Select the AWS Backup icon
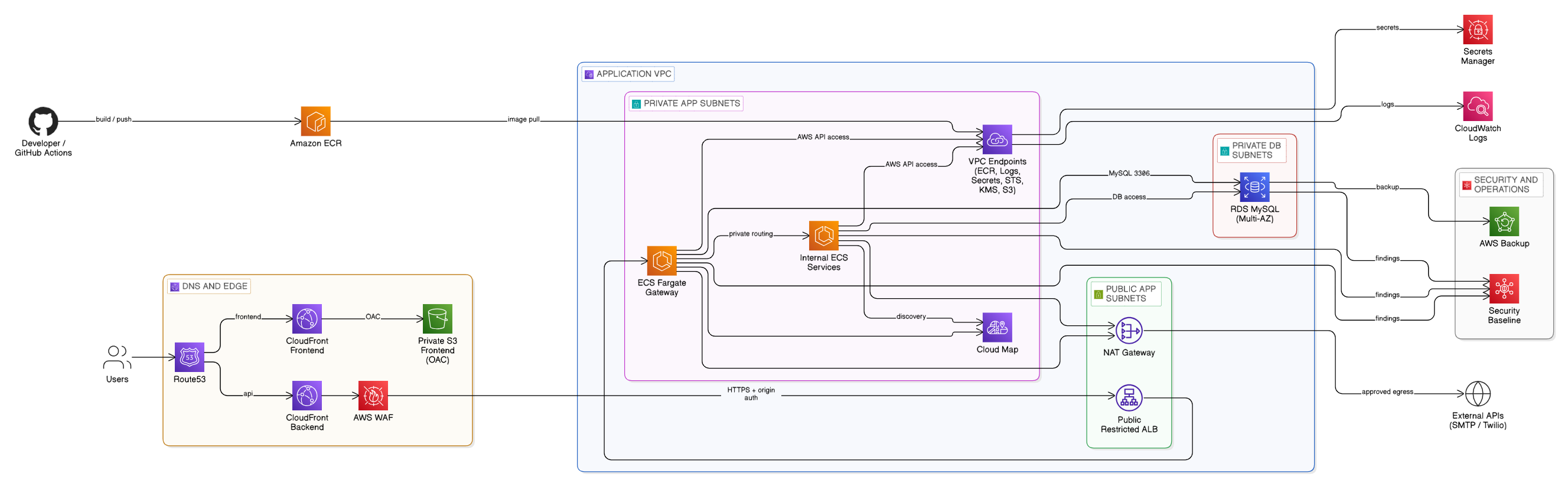This screenshot has width=1568, height=496. [1504, 221]
